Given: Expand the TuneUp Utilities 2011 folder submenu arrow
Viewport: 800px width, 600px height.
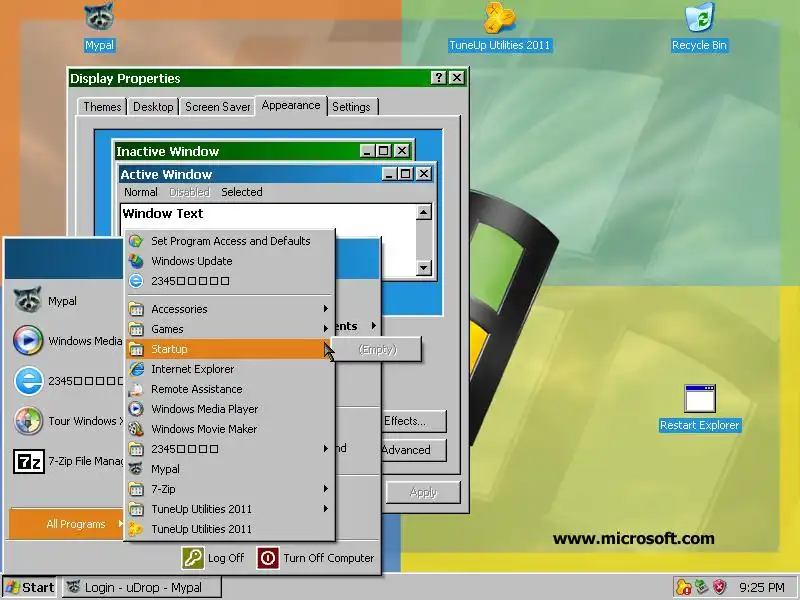Looking at the screenshot, I should [326, 509].
